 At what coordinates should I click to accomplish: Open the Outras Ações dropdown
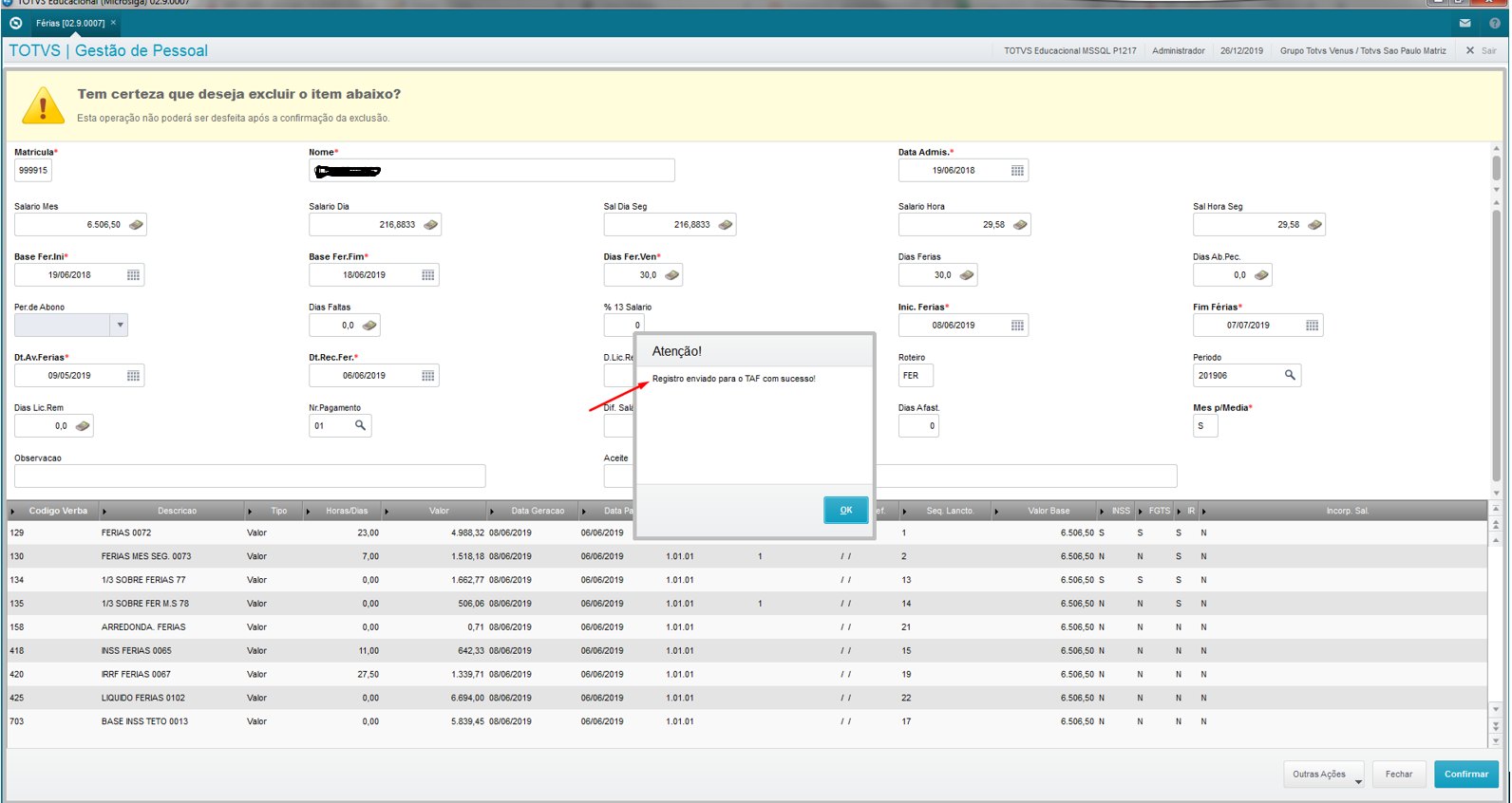1323,774
